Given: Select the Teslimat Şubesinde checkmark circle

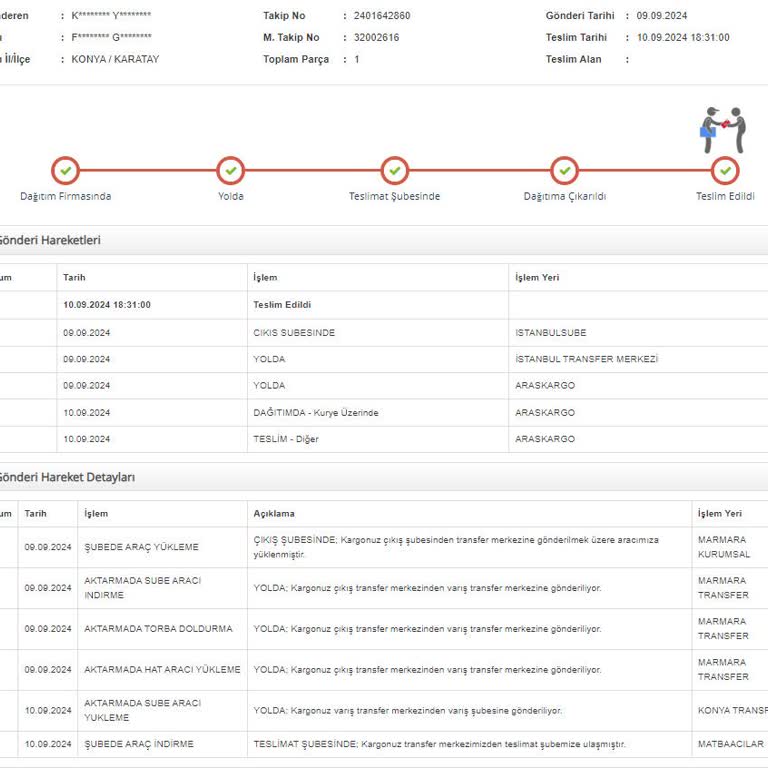Looking at the screenshot, I should [395, 170].
